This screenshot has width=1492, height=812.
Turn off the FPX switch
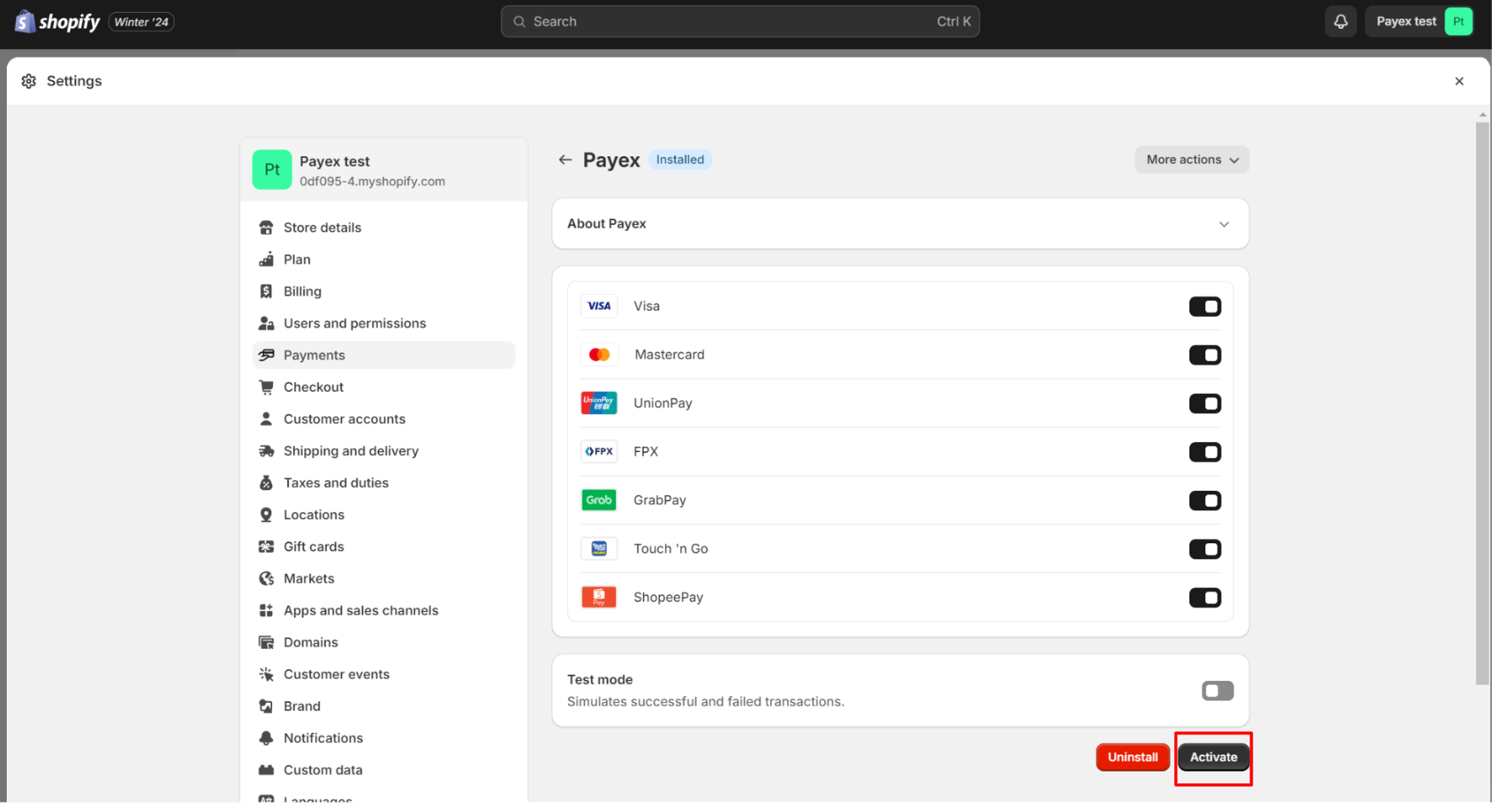click(x=1205, y=452)
